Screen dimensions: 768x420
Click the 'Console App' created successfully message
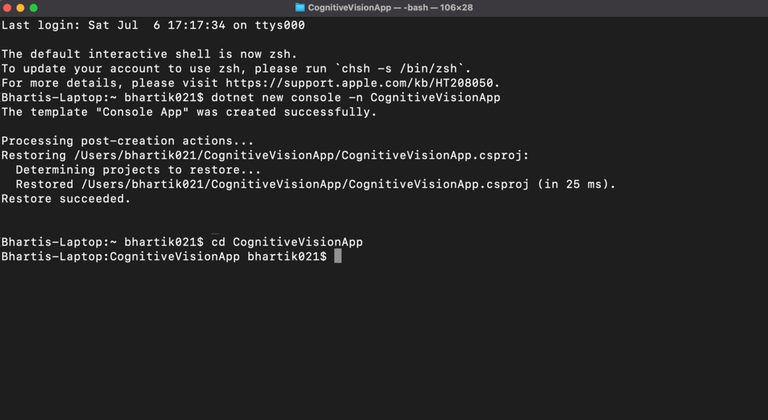pos(189,112)
